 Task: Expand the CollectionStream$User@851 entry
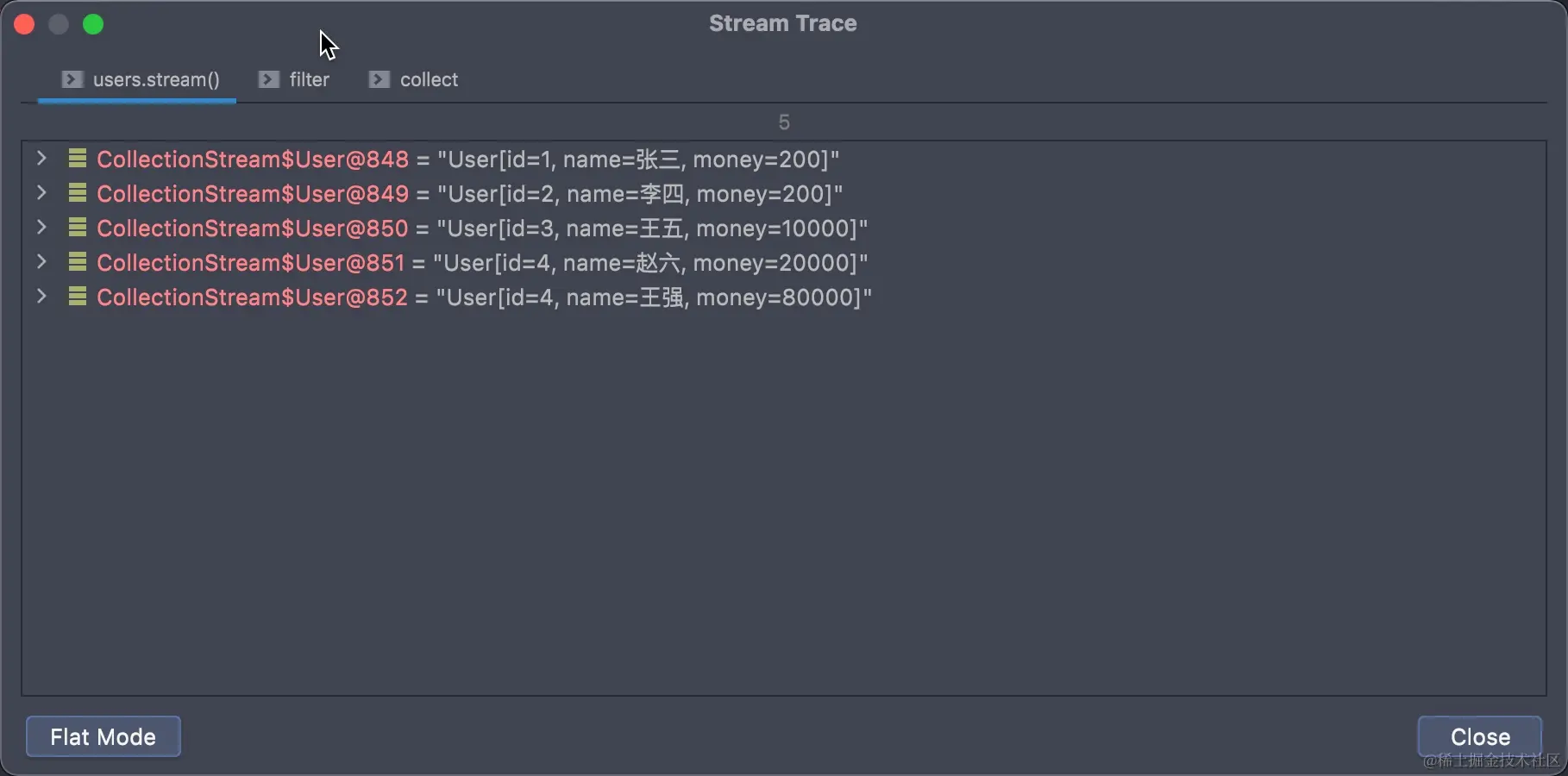click(41, 261)
